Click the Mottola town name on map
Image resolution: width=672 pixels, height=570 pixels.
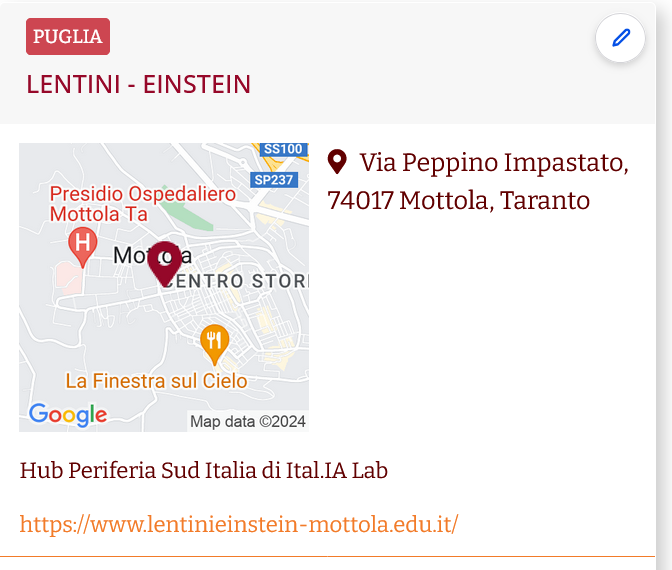pyautogui.click(x=152, y=256)
